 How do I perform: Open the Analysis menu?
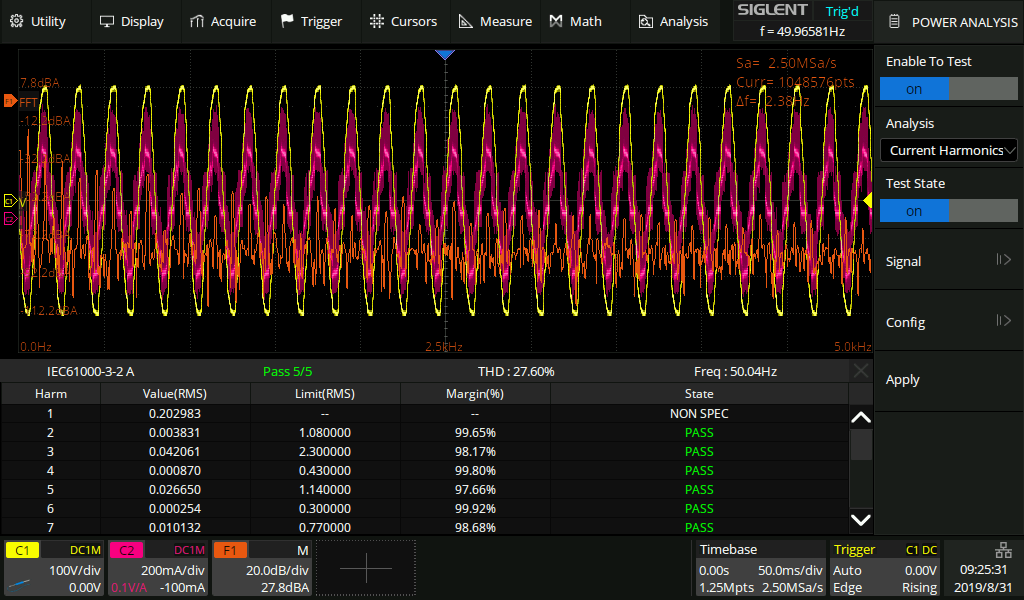coord(645,20)
